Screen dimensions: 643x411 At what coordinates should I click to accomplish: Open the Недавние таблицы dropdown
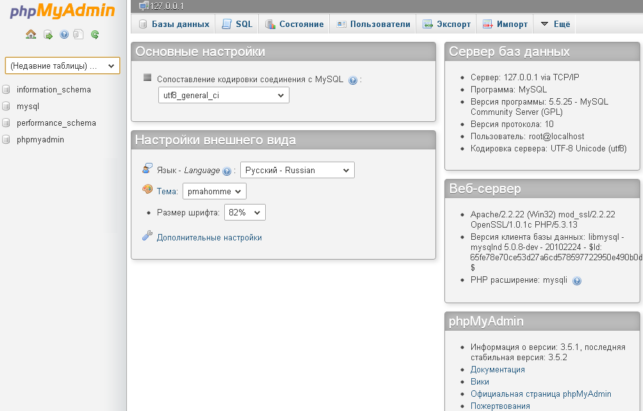tap(62, 66)
